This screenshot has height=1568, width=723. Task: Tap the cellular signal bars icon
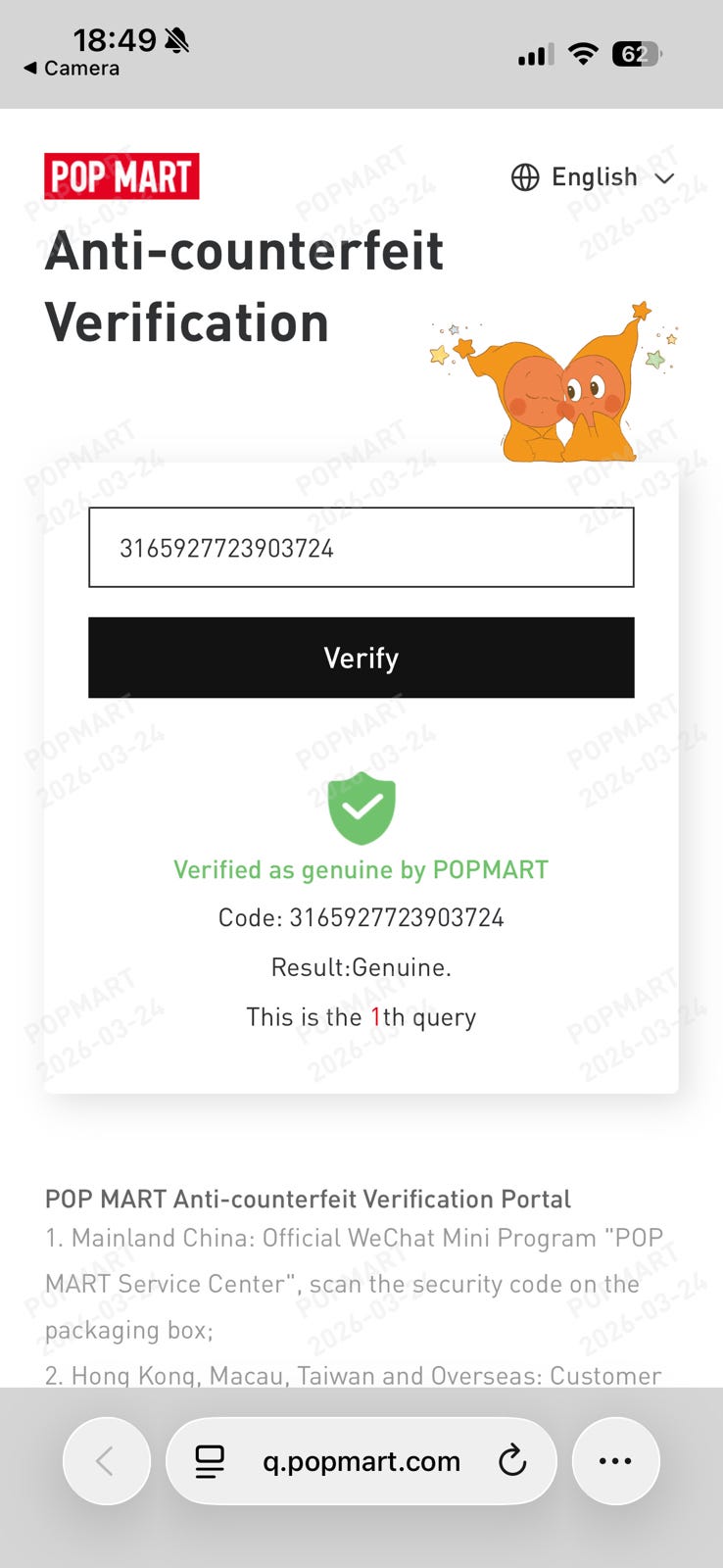[536, 54]
